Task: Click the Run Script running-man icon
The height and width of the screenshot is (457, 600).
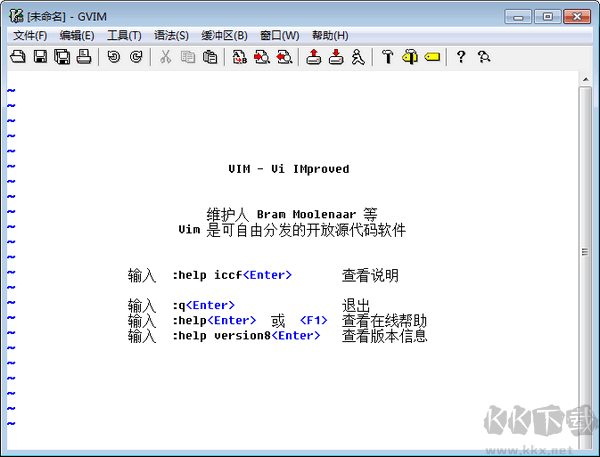Action: click(358, 57)
